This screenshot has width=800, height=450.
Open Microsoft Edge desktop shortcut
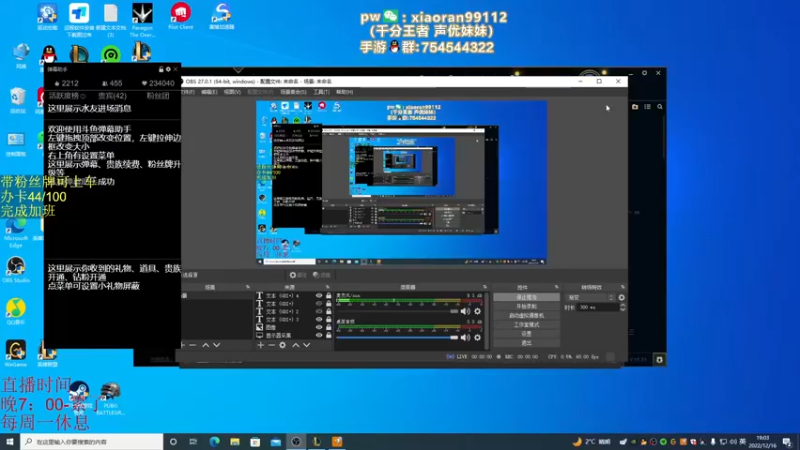[16, 234]
